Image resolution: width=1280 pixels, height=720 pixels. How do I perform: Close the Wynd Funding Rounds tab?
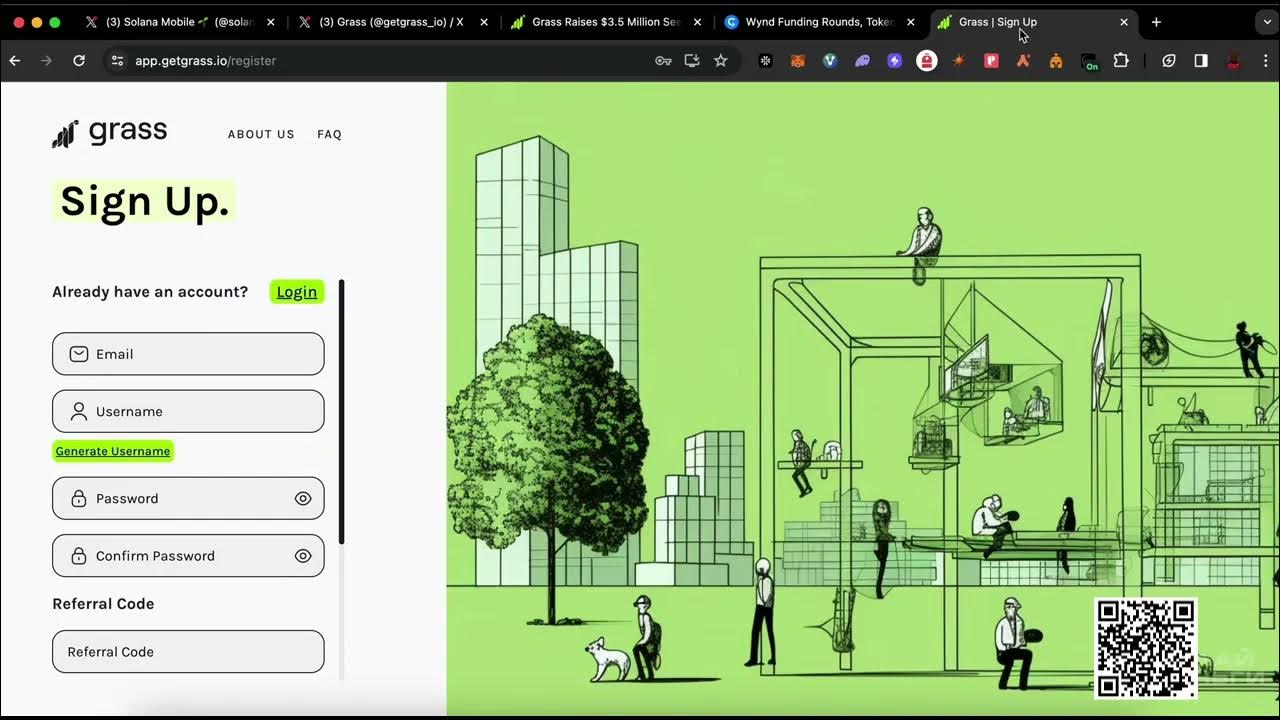tap(910, 22)
